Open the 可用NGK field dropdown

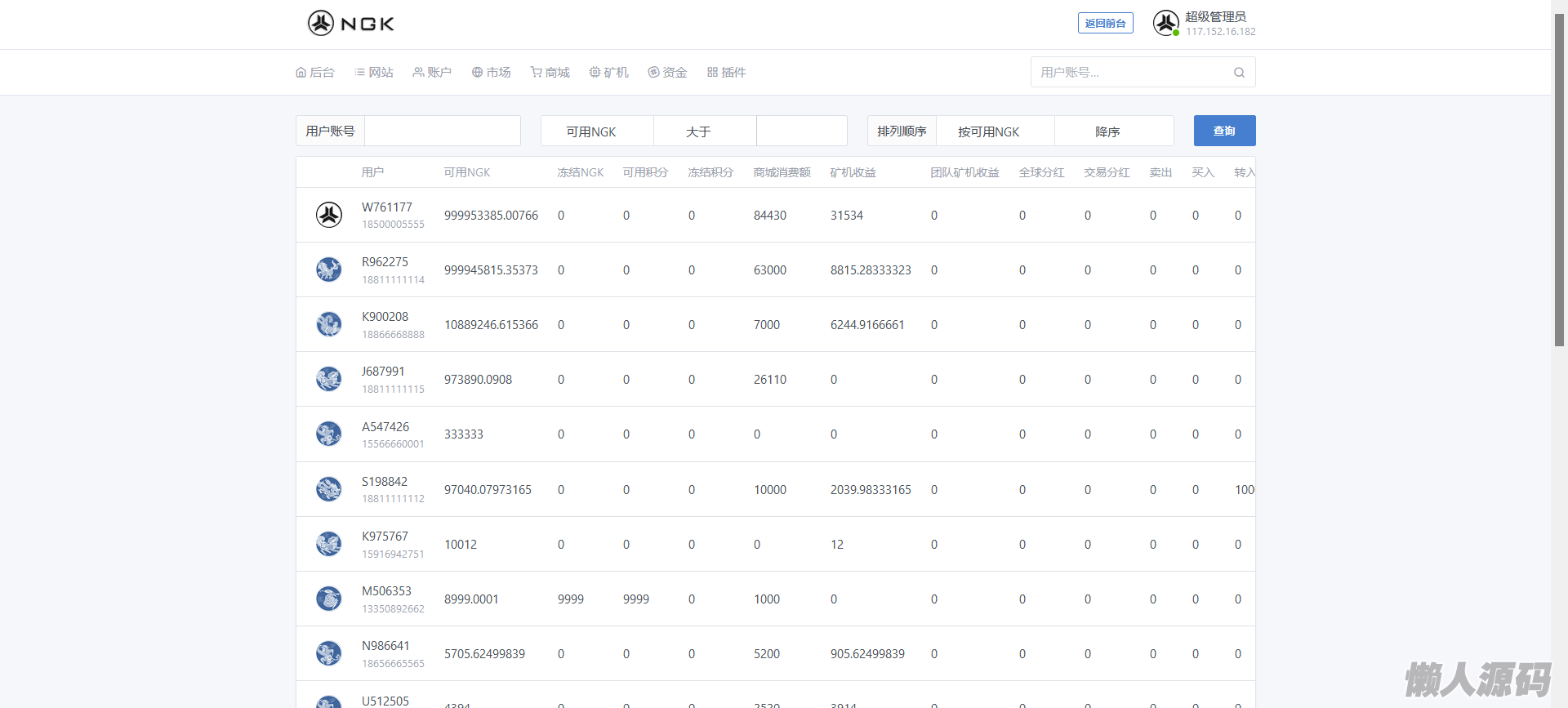tap(597, 131)
